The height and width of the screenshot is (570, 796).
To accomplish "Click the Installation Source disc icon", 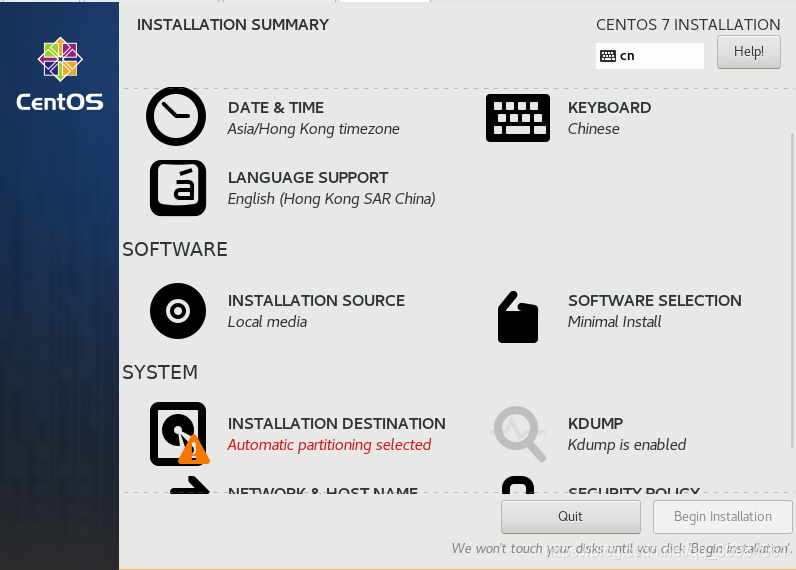I will pos(178,311).
